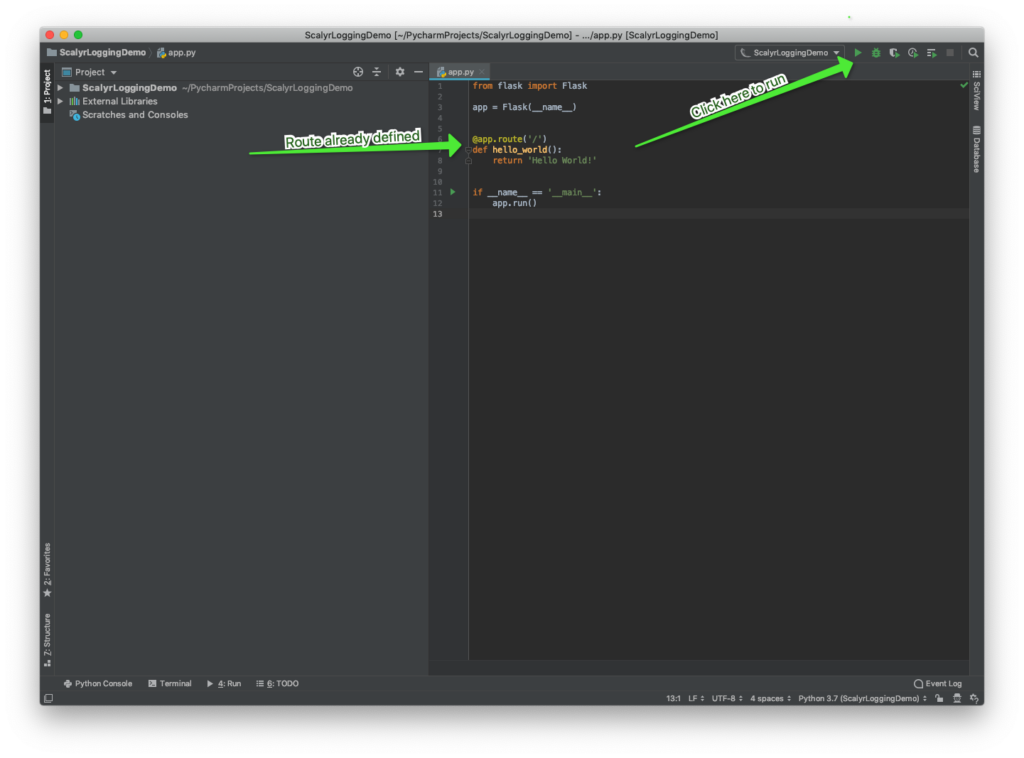The height and width of the screenshot is (758, 1024).
Task: Toggle the read-only lock icon in status bar
Action: point(938,698)
